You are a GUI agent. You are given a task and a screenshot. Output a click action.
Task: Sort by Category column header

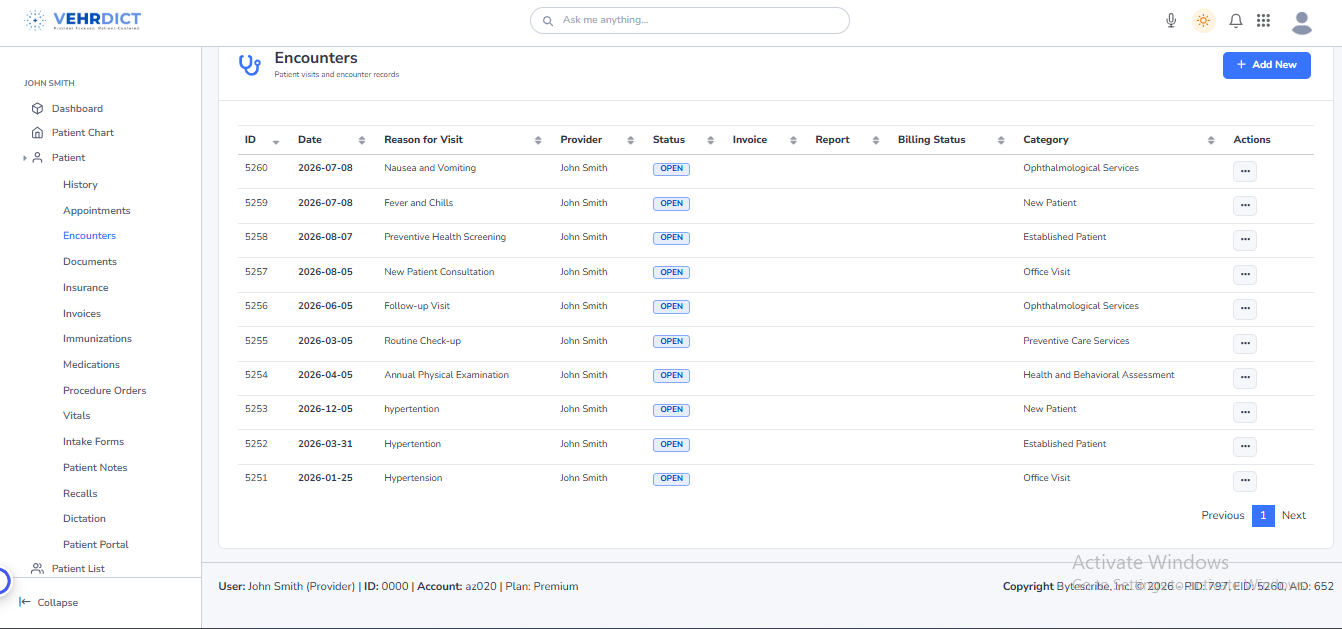pos(1045,140)
